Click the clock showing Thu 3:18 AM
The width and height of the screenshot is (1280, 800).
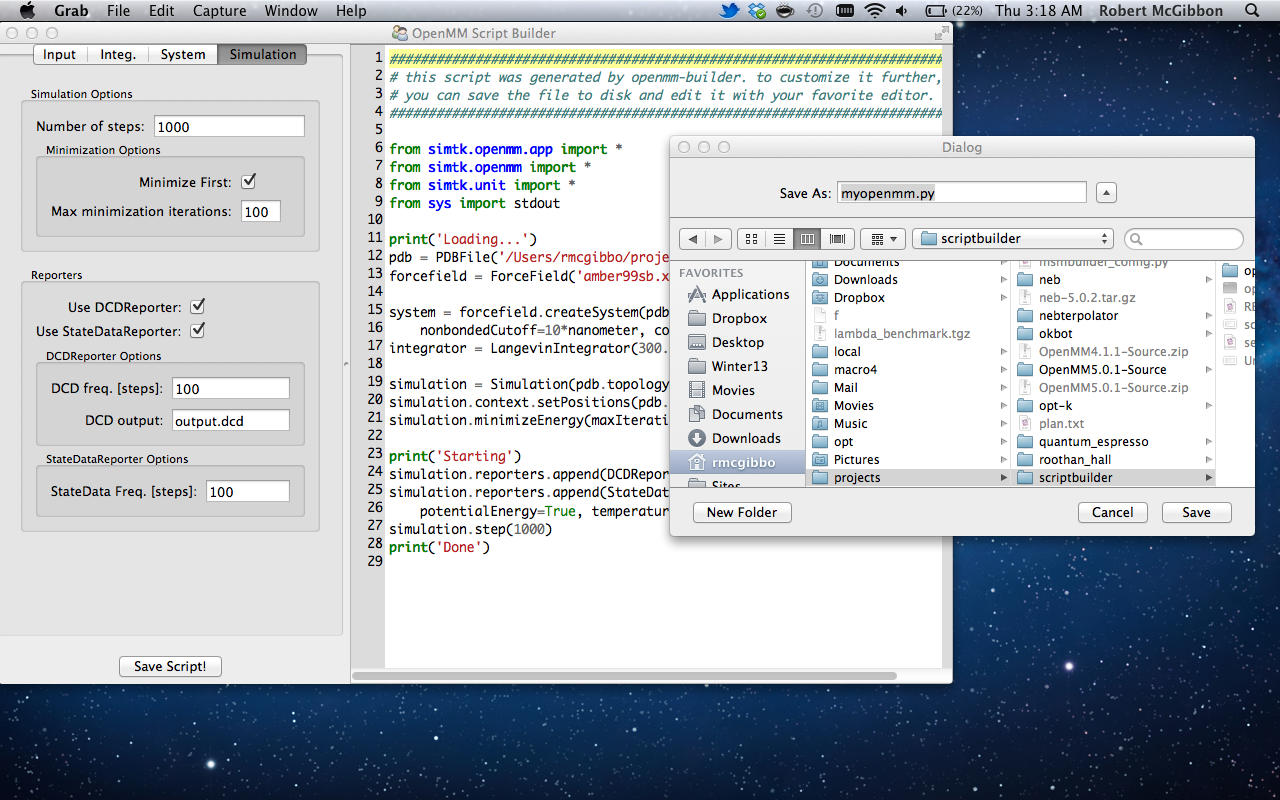pos(1039,11)
